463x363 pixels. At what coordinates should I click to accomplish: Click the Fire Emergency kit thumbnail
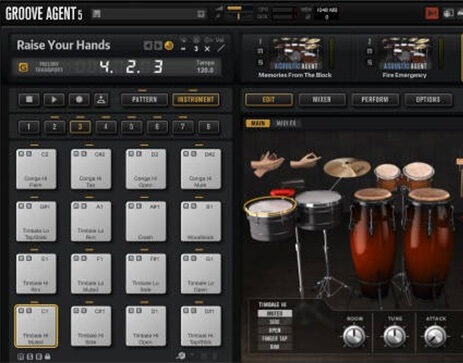point(405,53)
